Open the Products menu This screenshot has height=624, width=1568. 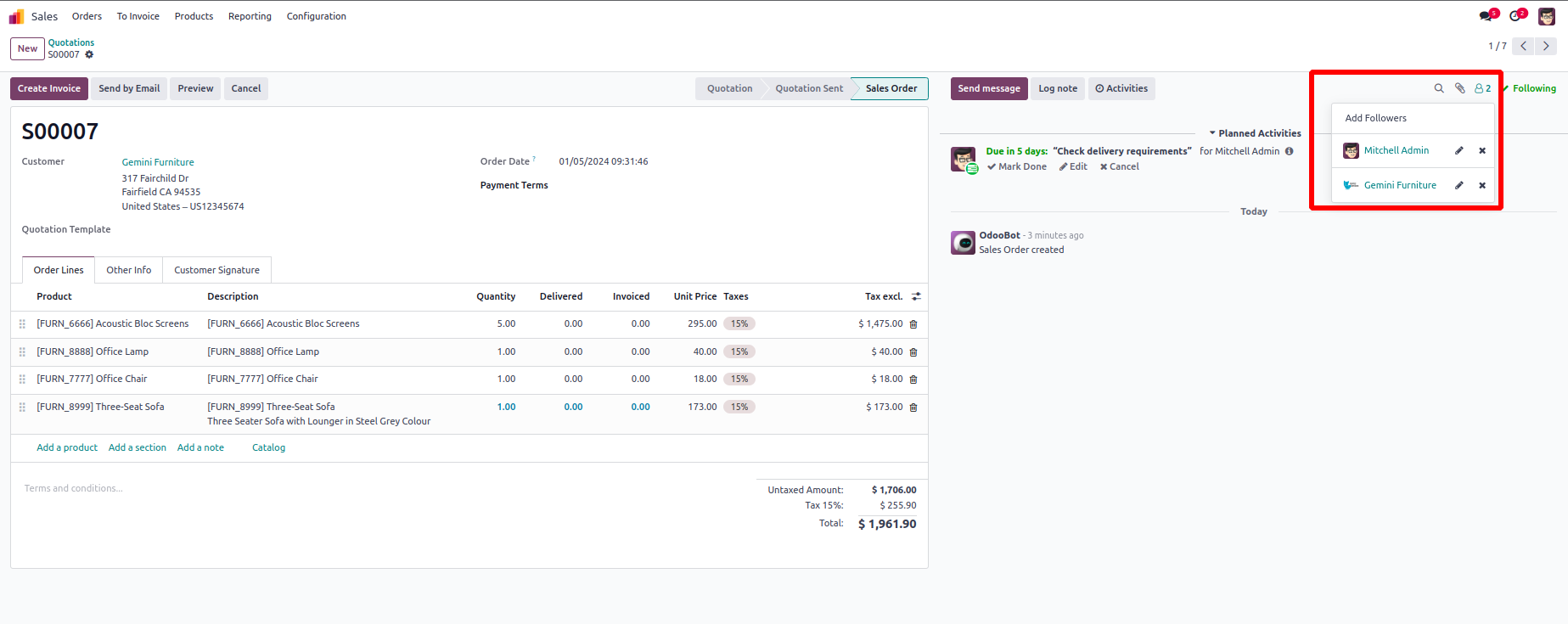tap(194, 16)
